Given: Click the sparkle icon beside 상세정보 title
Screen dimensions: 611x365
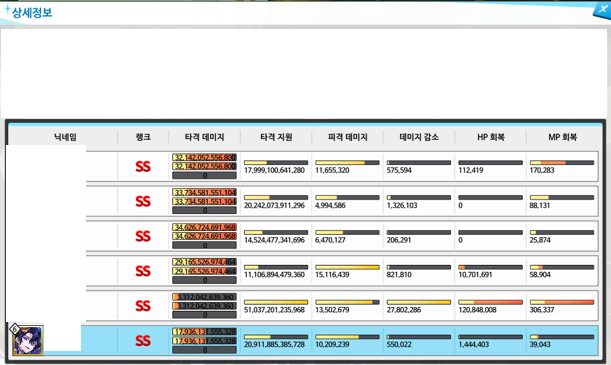Looking at the screenshot, I should click(7, 9).
